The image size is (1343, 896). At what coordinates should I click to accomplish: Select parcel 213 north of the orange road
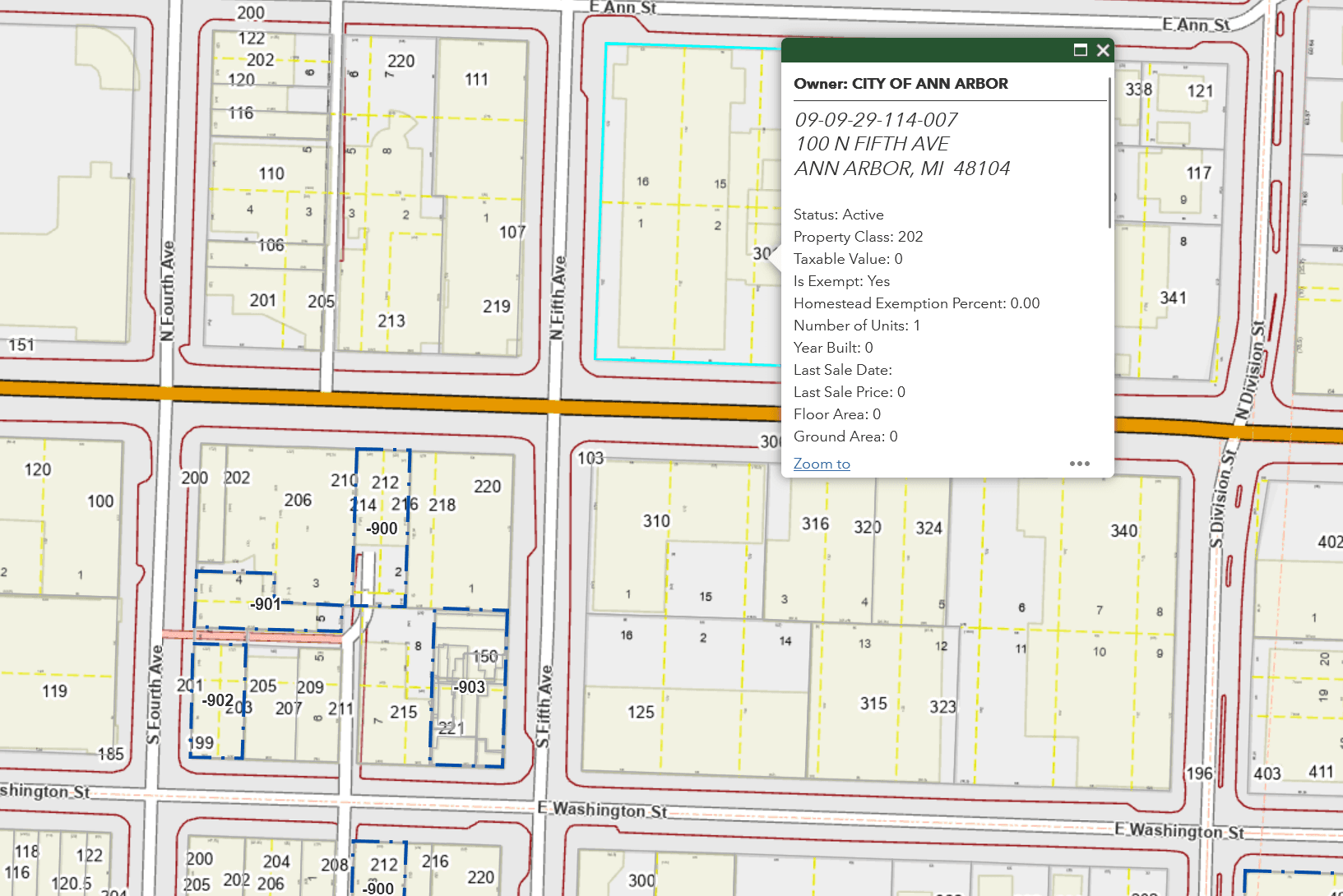pos(392,319)
